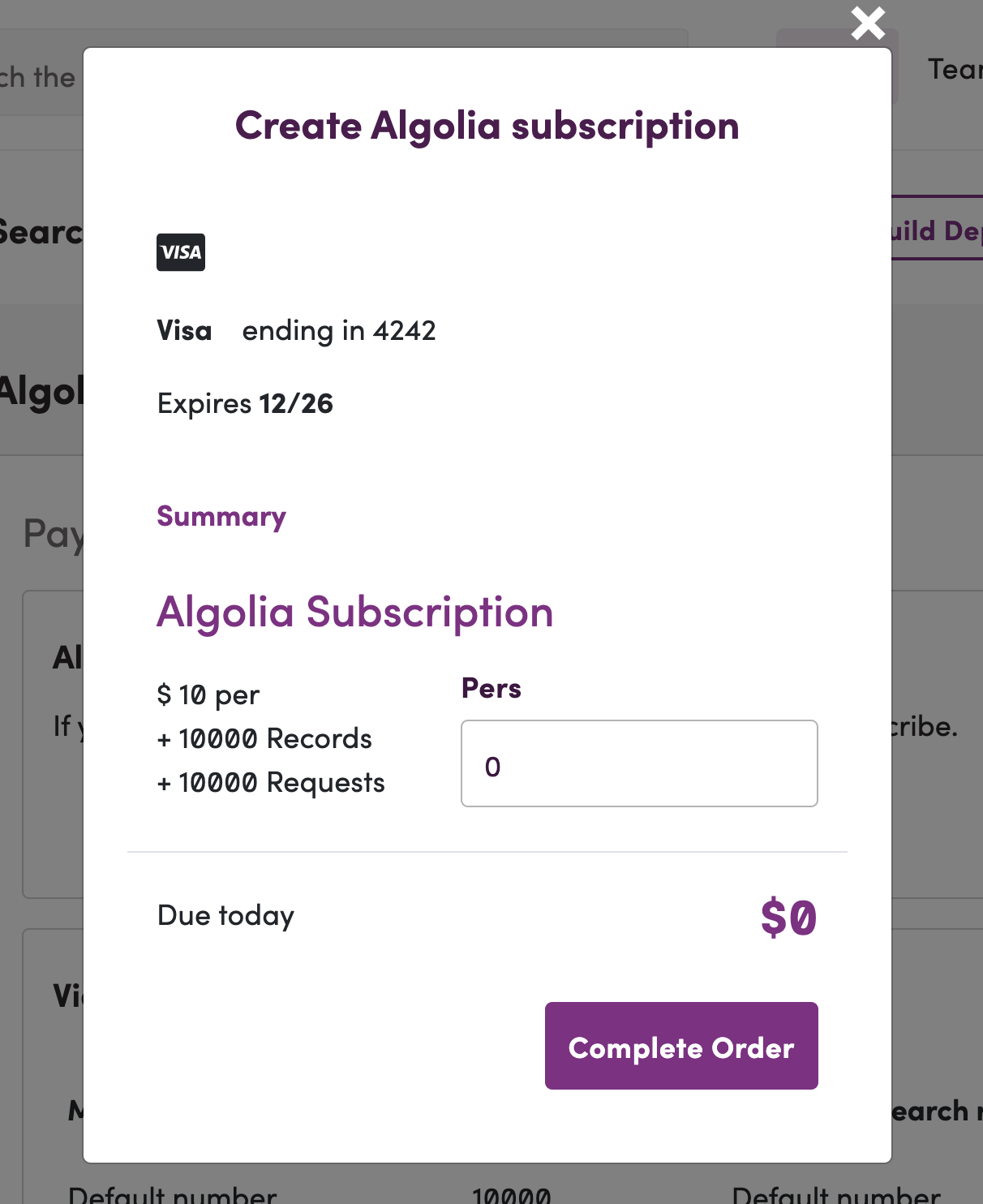983x1204 pixels.
Task: Click the Create Algolia subscription title
Action: click(487, 126)
